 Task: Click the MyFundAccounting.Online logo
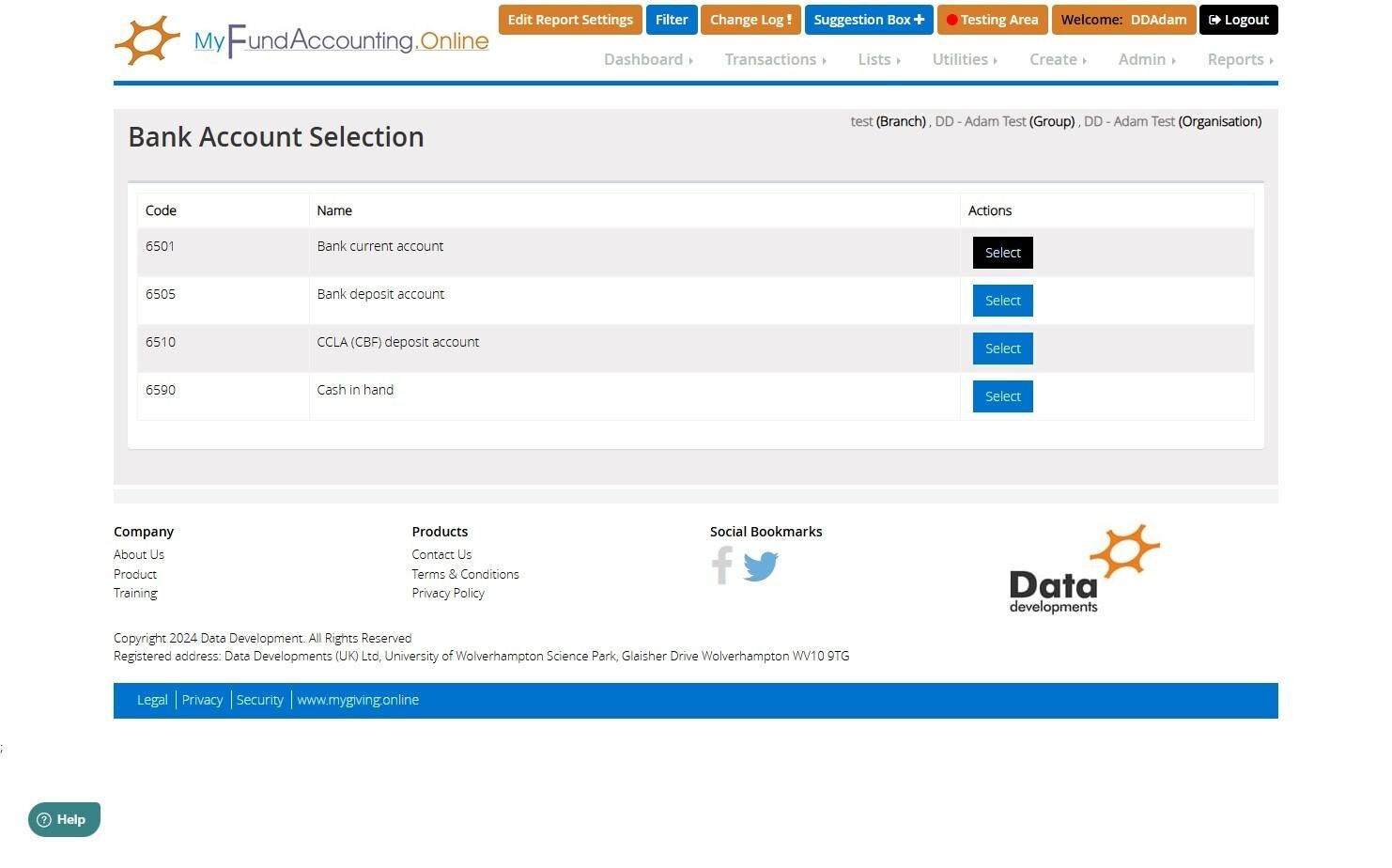click(302, 40)
